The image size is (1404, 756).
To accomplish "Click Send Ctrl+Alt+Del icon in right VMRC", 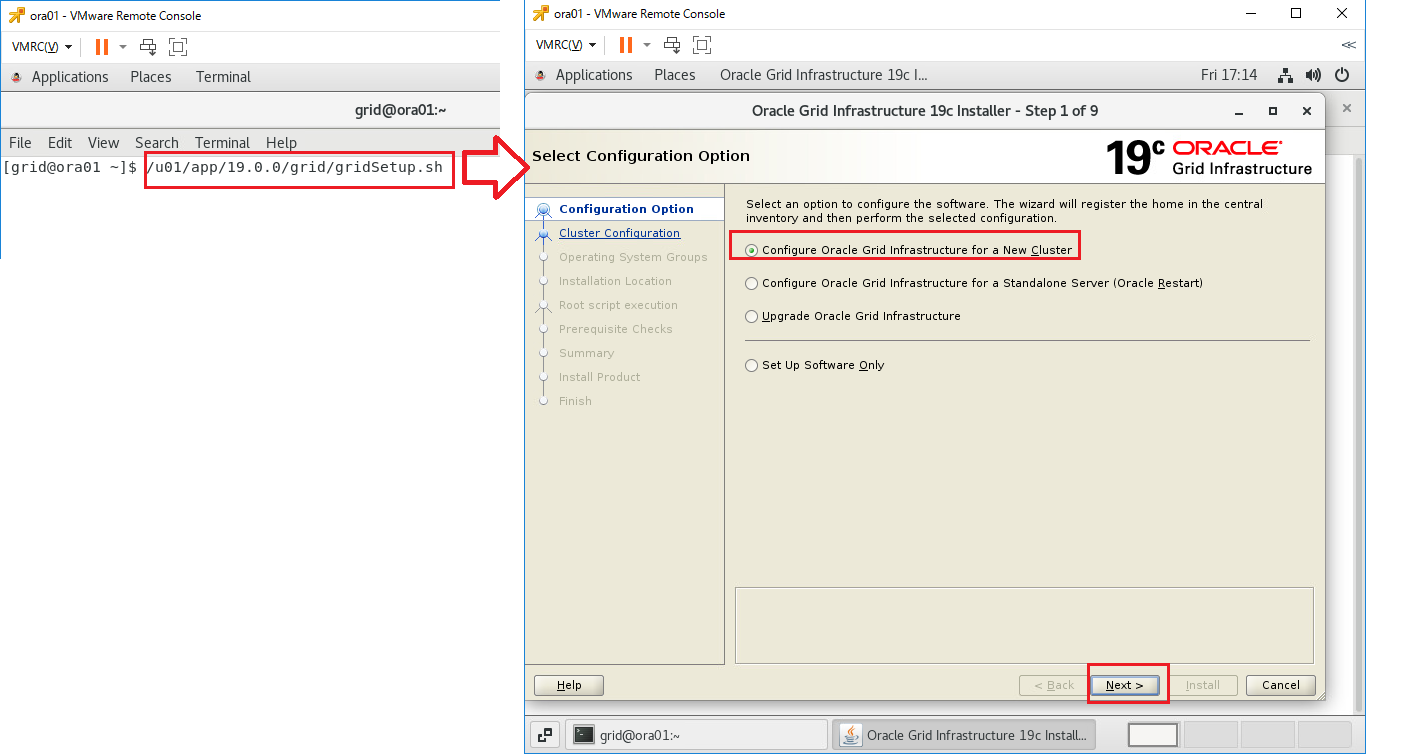I will pyautogui.click(x=672, y=45).
